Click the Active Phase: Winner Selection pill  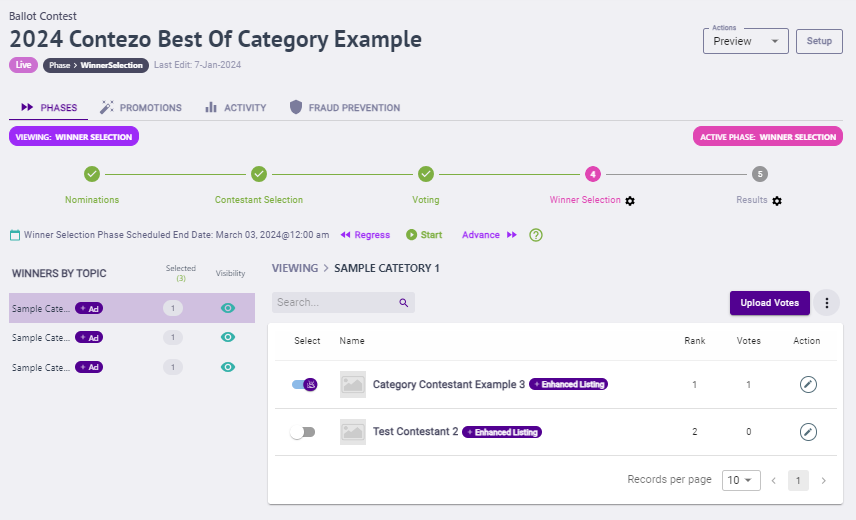click(x=768, y=136)
